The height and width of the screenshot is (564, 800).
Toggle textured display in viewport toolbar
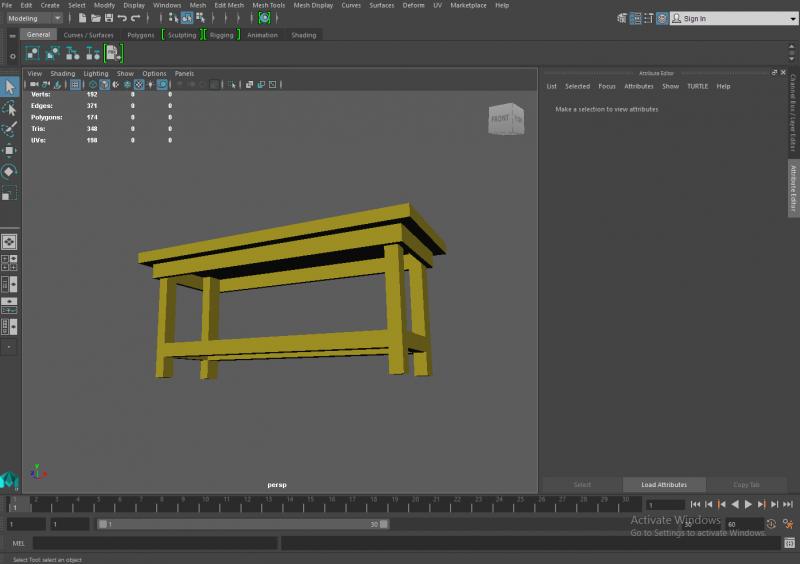(139, 85)
